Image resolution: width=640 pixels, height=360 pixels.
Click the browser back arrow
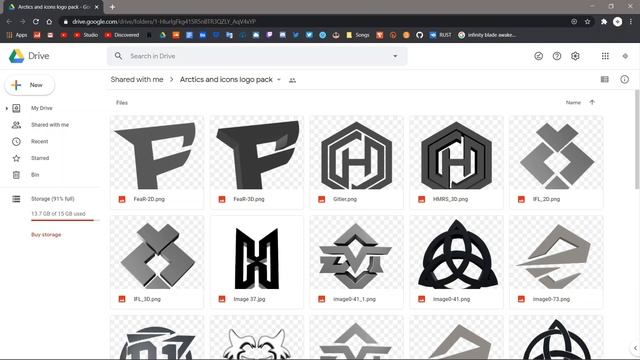click(x=9, y=21)
